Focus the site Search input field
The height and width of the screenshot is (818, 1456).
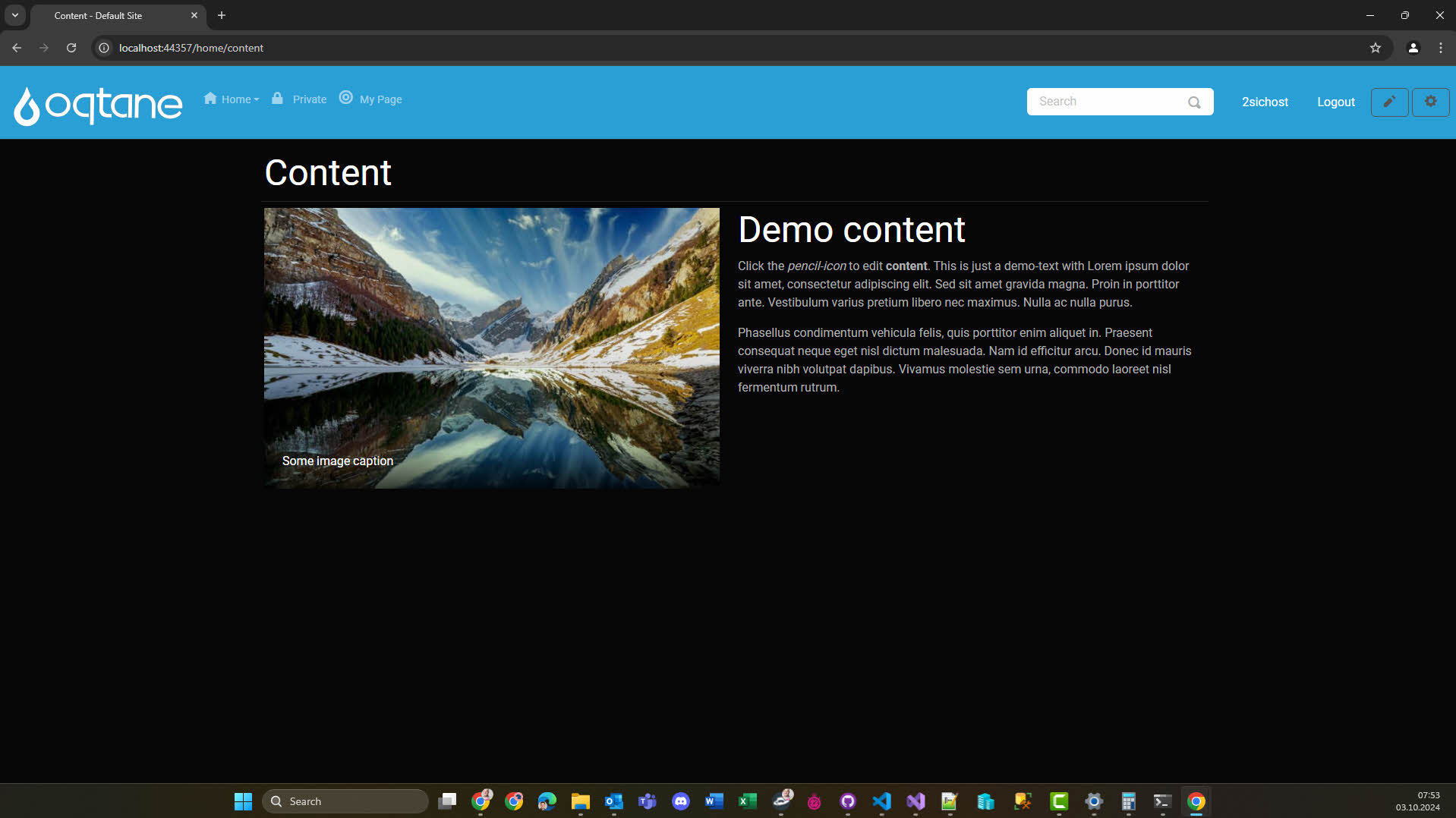pyautogui.click(x=1105, y=102)
